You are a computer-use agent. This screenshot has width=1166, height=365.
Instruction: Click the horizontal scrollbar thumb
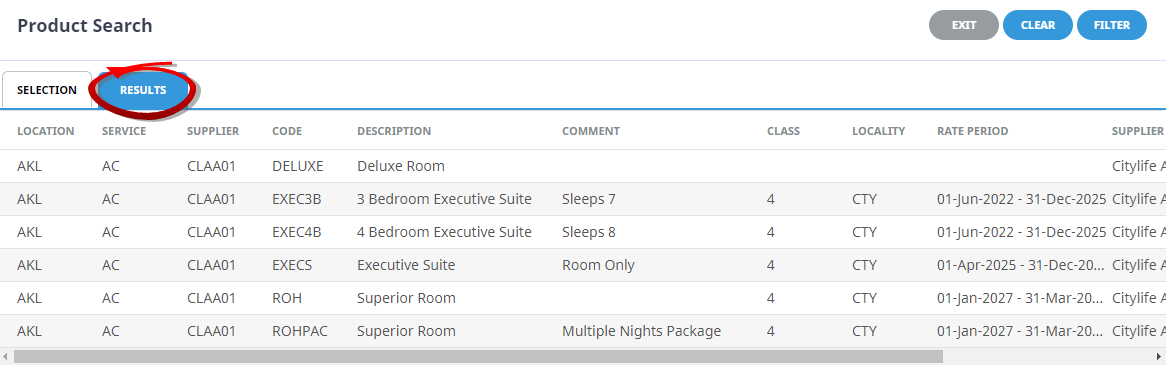click(x=478, y=356)
